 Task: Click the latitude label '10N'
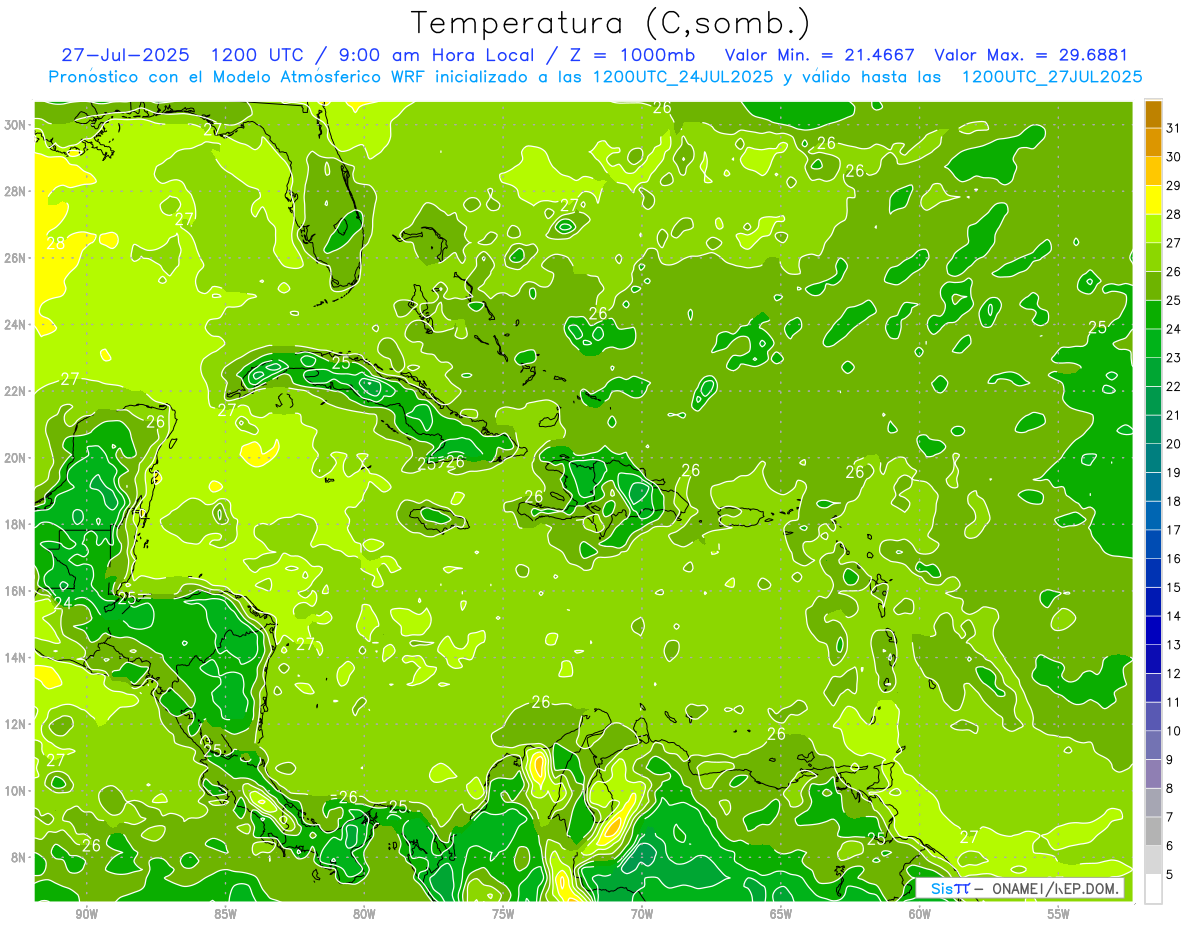[x=15, y=791]
